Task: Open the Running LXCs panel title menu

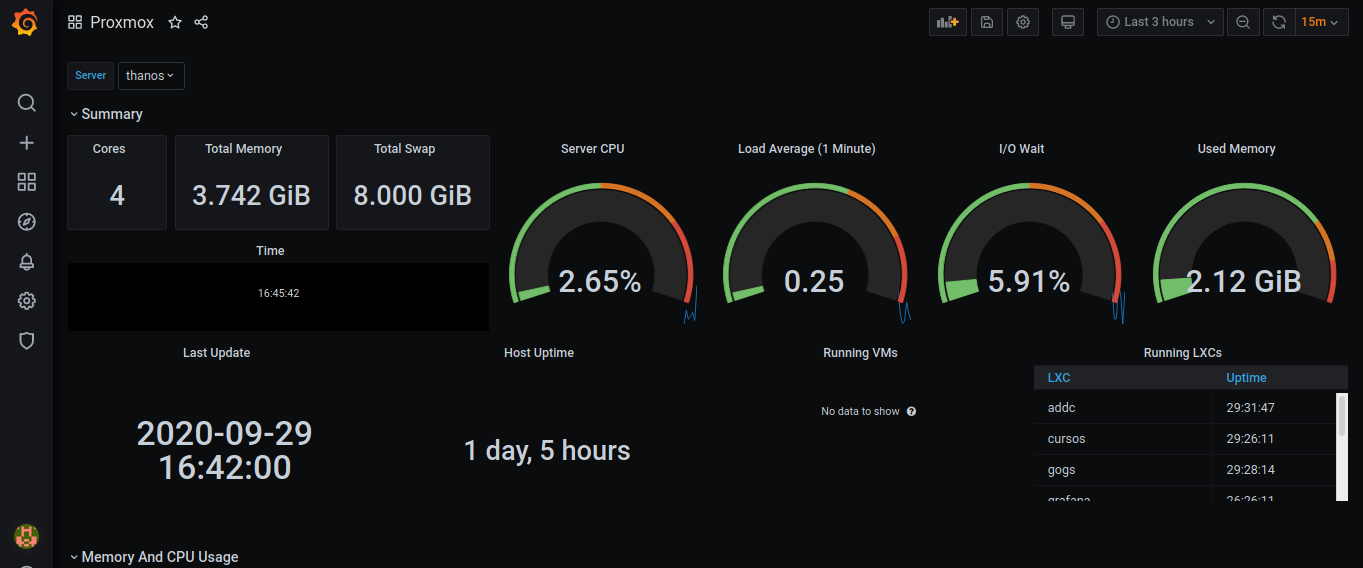Action: (1183, 353)
